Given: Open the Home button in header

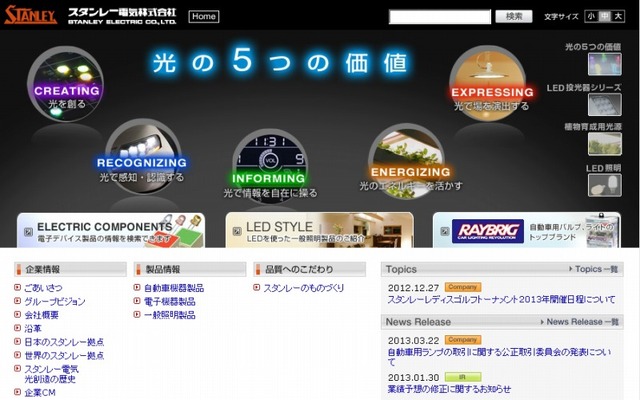Looking at the screenshot, I should coord(204,16).
